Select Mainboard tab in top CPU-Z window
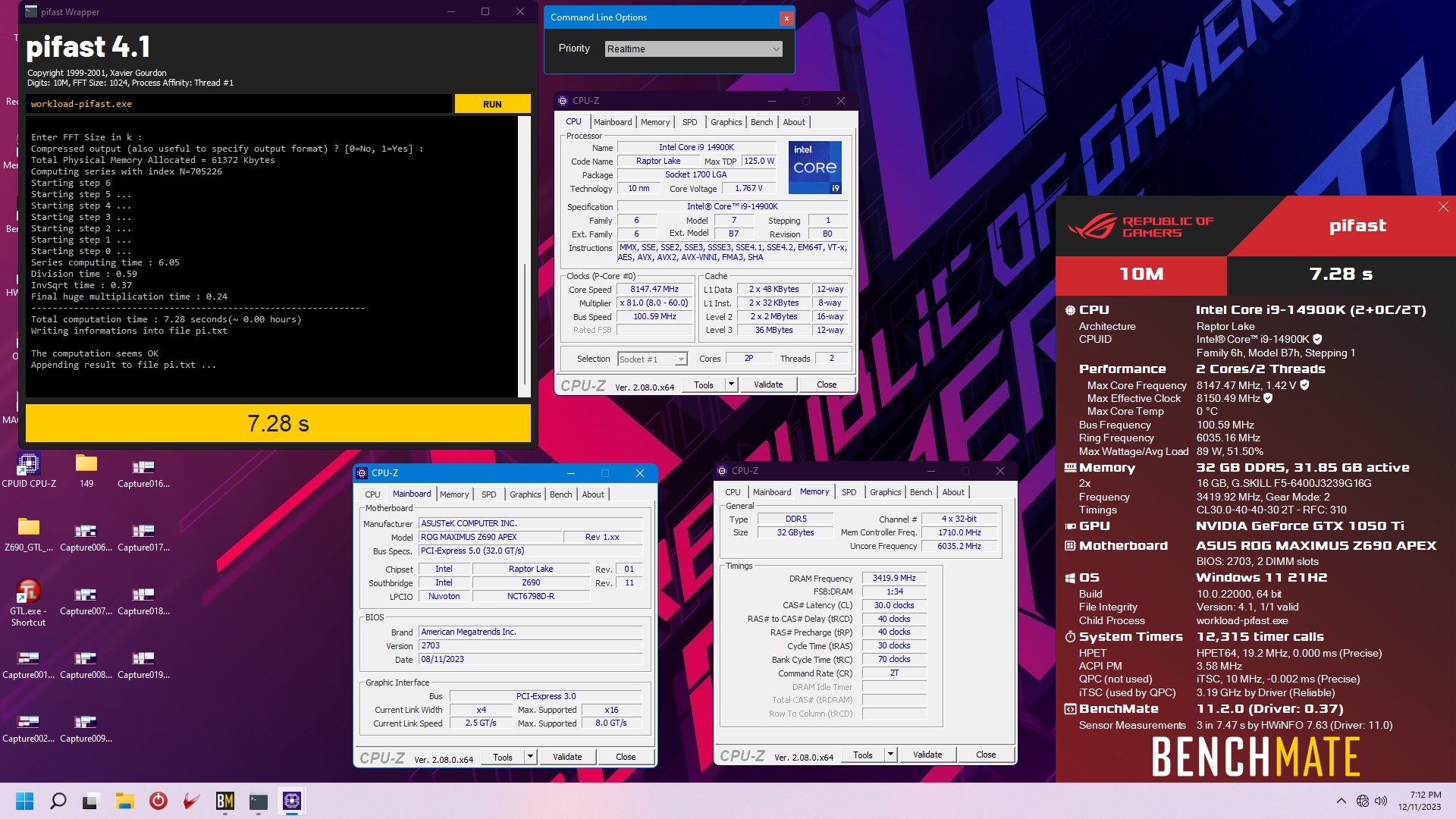This screenshot has width=1456, height=819. tap(613, 122)
